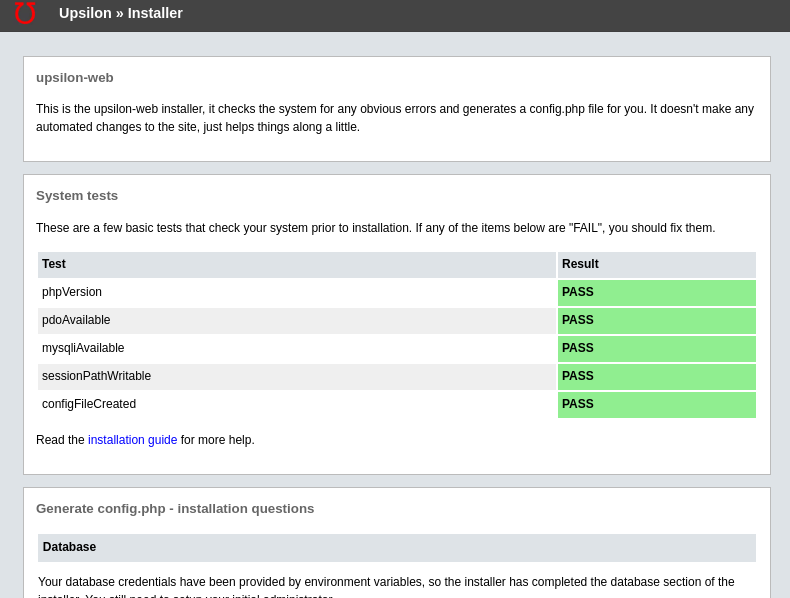Click PASS result for mysqliAvailable
This screenshot has width=790, height=598.
pyautogui.click(x=657, y=349)
